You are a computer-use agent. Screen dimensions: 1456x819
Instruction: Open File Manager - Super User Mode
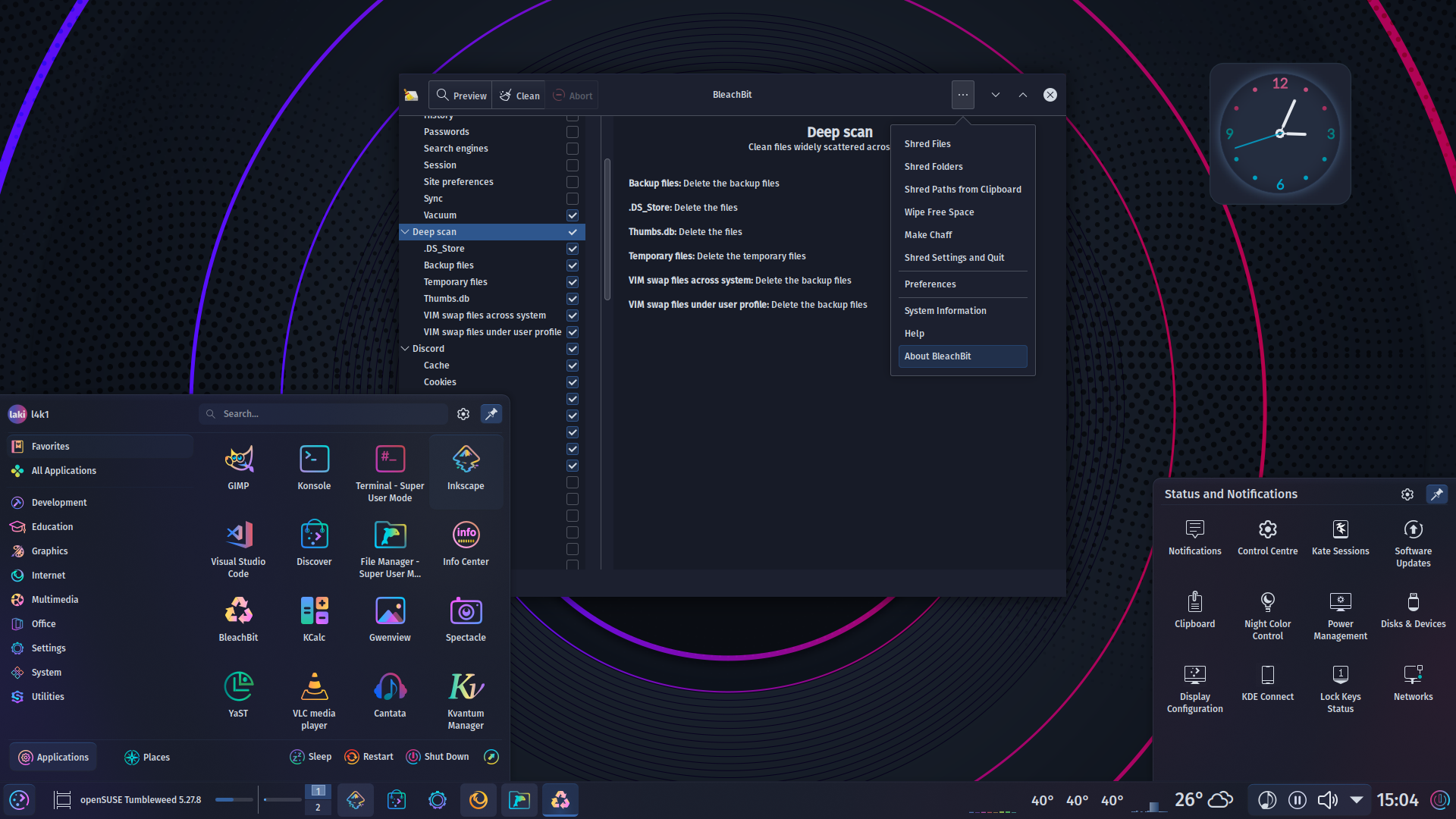point(390,549)
